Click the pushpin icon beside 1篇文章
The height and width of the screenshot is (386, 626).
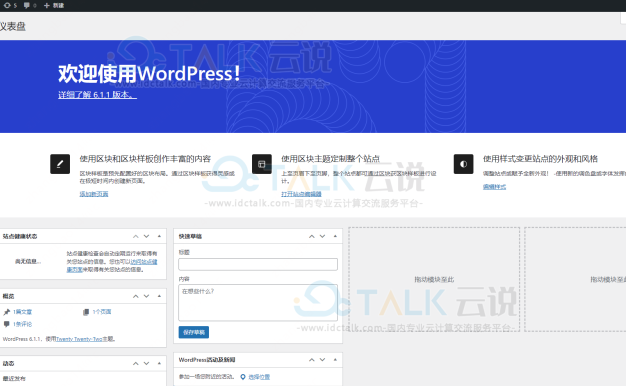tap(6, 312)
